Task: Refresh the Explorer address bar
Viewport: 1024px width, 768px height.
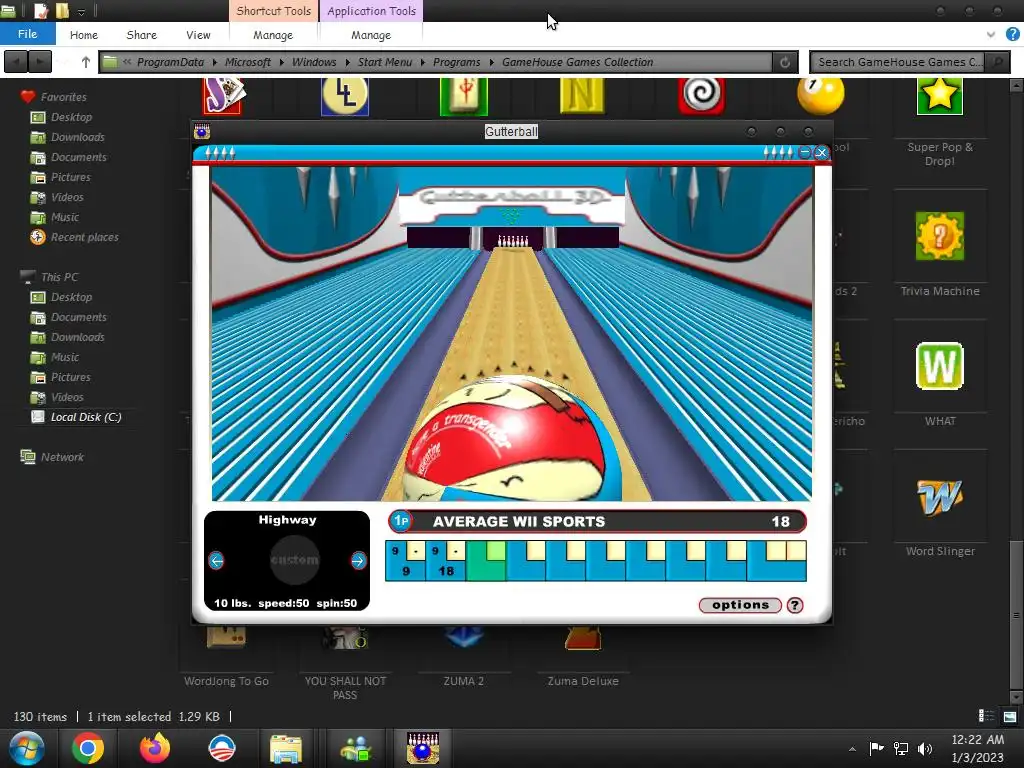Action: tap(784, 62)
